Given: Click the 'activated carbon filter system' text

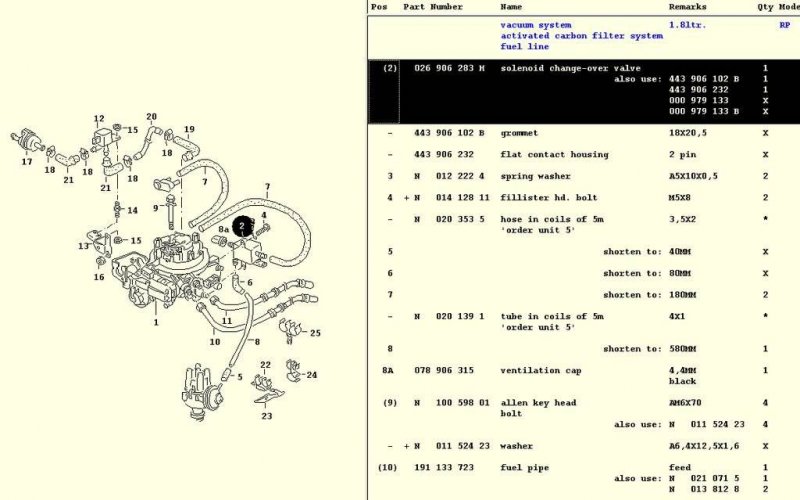Looking at the screenshot, I should 581,36.
